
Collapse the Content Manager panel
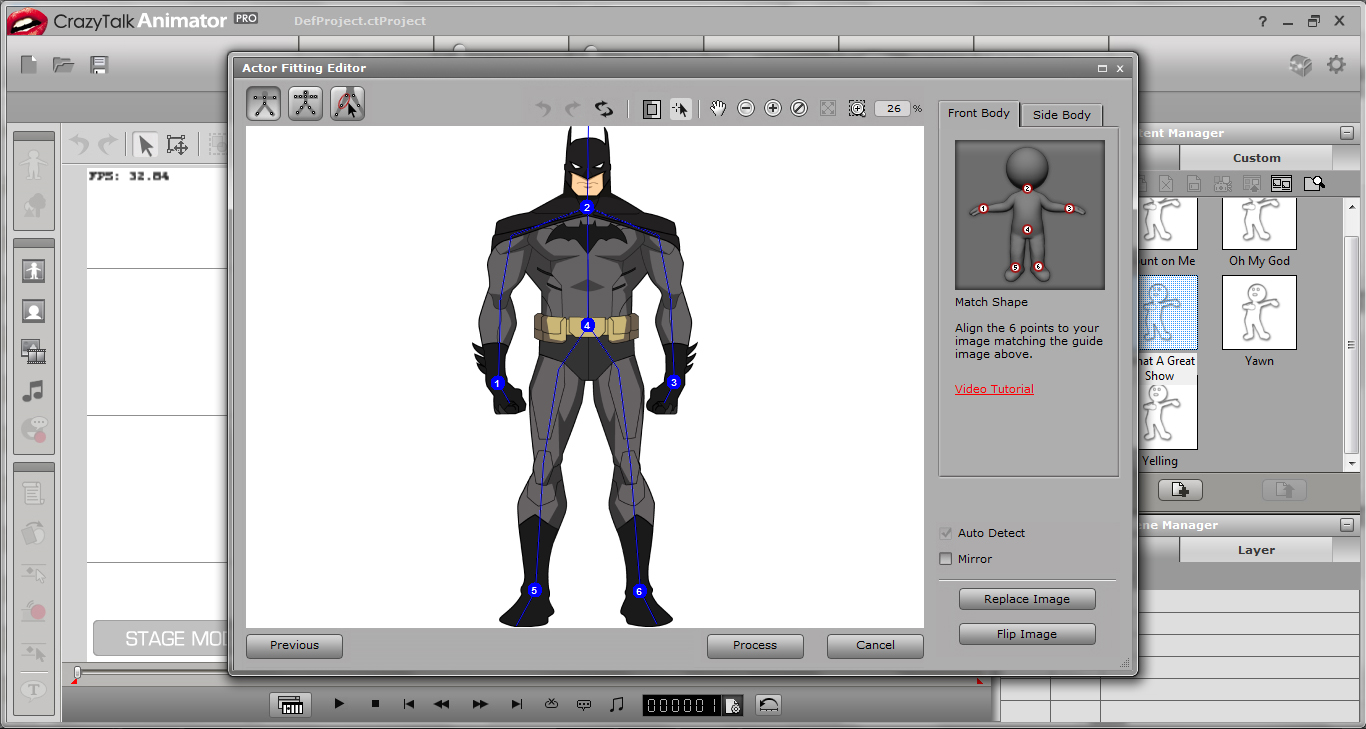[1348, 133]
